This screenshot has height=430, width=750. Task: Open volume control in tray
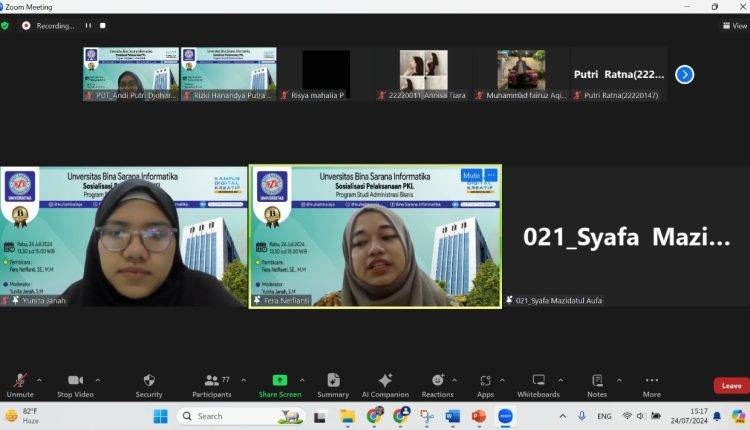pyautogui.click(x=641, y=416)
